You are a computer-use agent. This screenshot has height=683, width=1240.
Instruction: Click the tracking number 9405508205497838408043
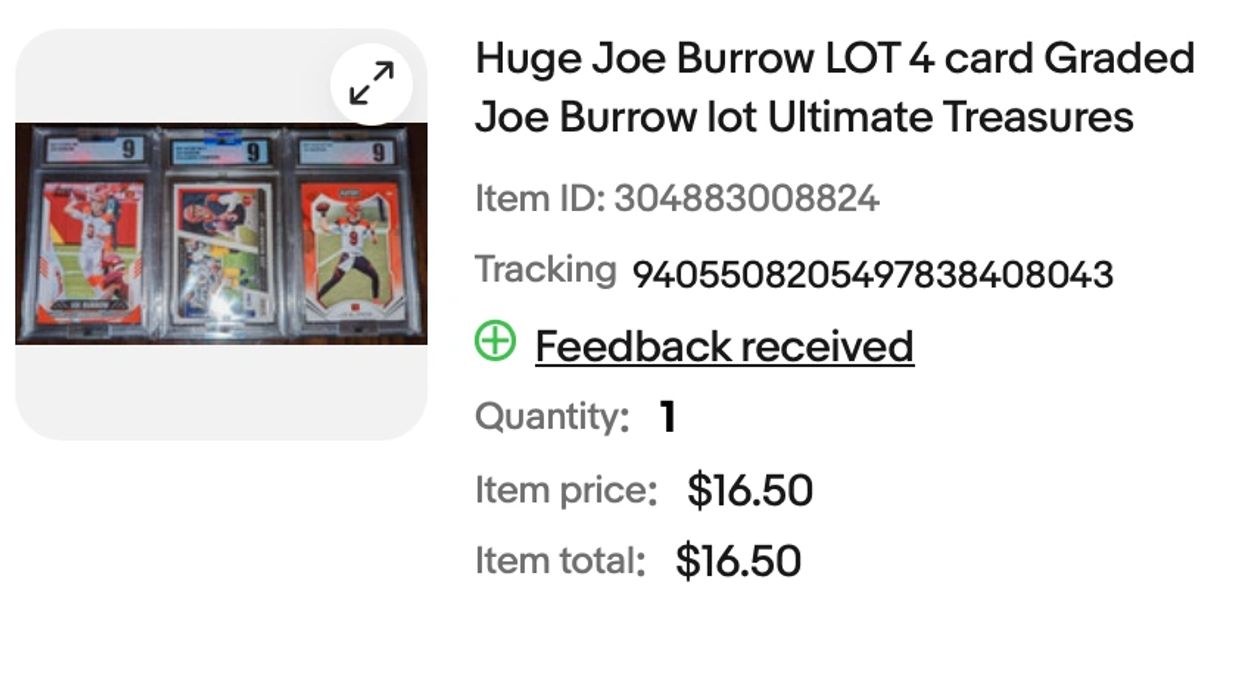(x=872, y=274)
